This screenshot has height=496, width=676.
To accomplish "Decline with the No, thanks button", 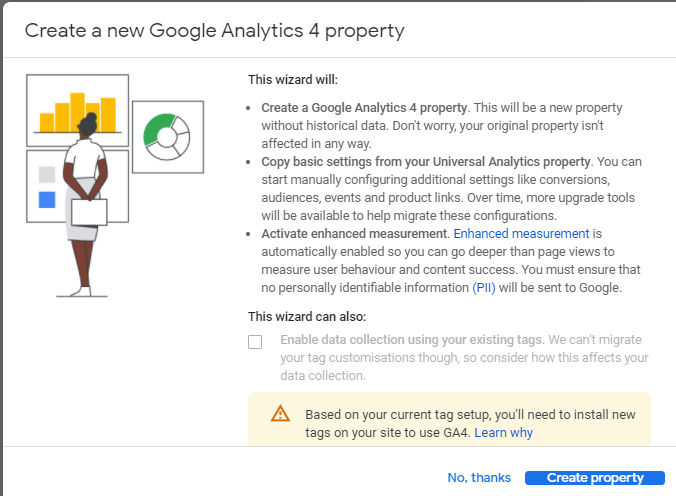I will [x=479, y=477].
